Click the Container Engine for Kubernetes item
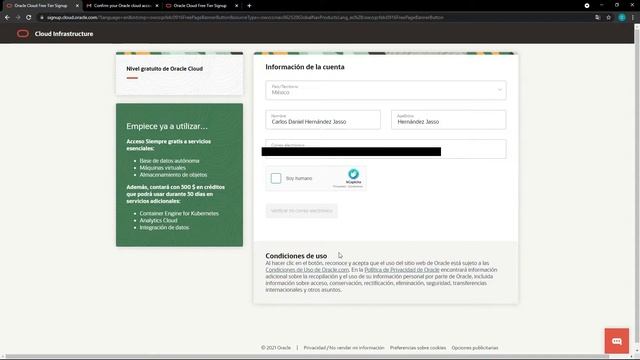The image size is (640, 360). 179,213
